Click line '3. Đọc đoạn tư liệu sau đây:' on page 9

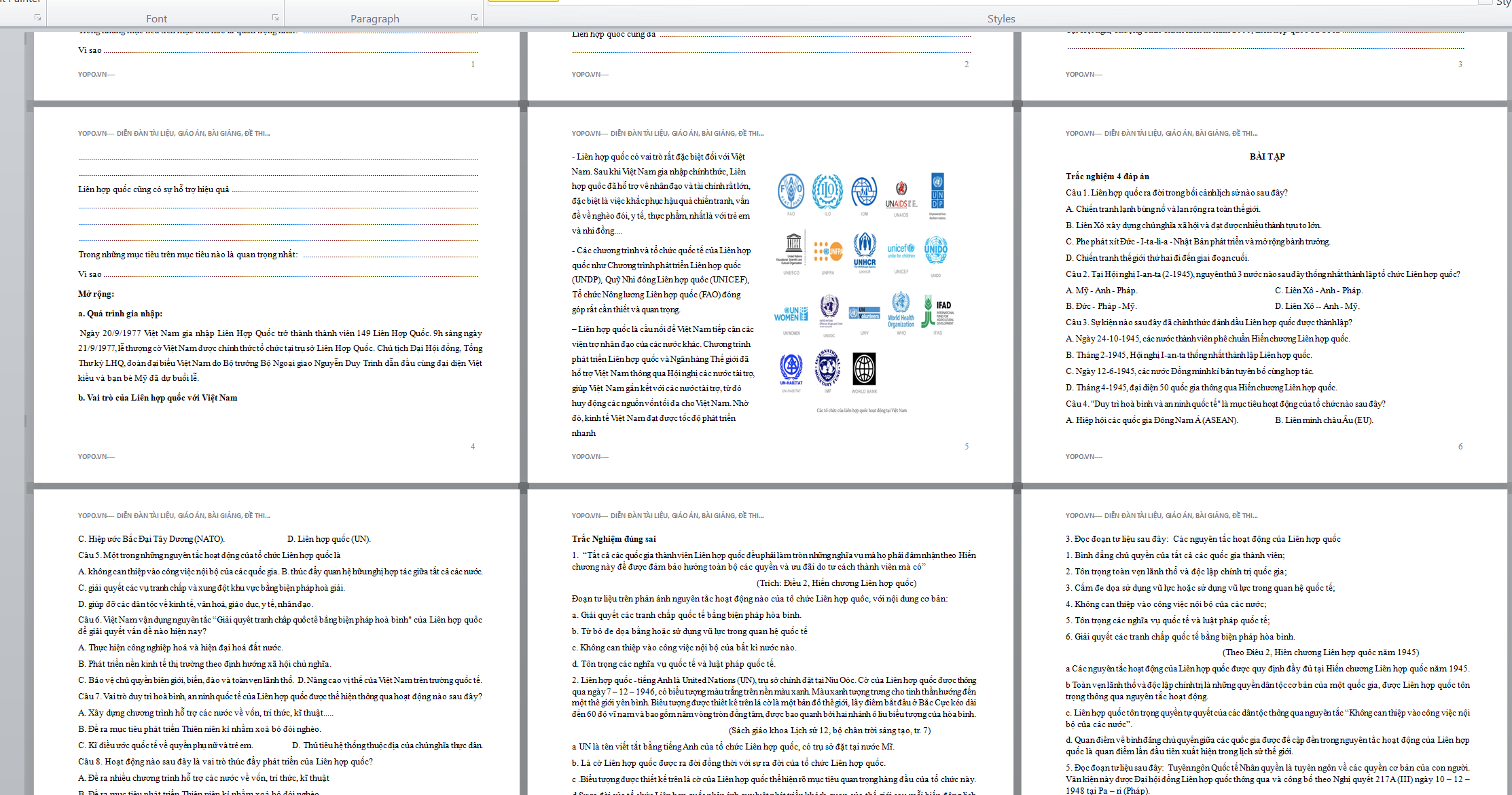[1203, 539]
